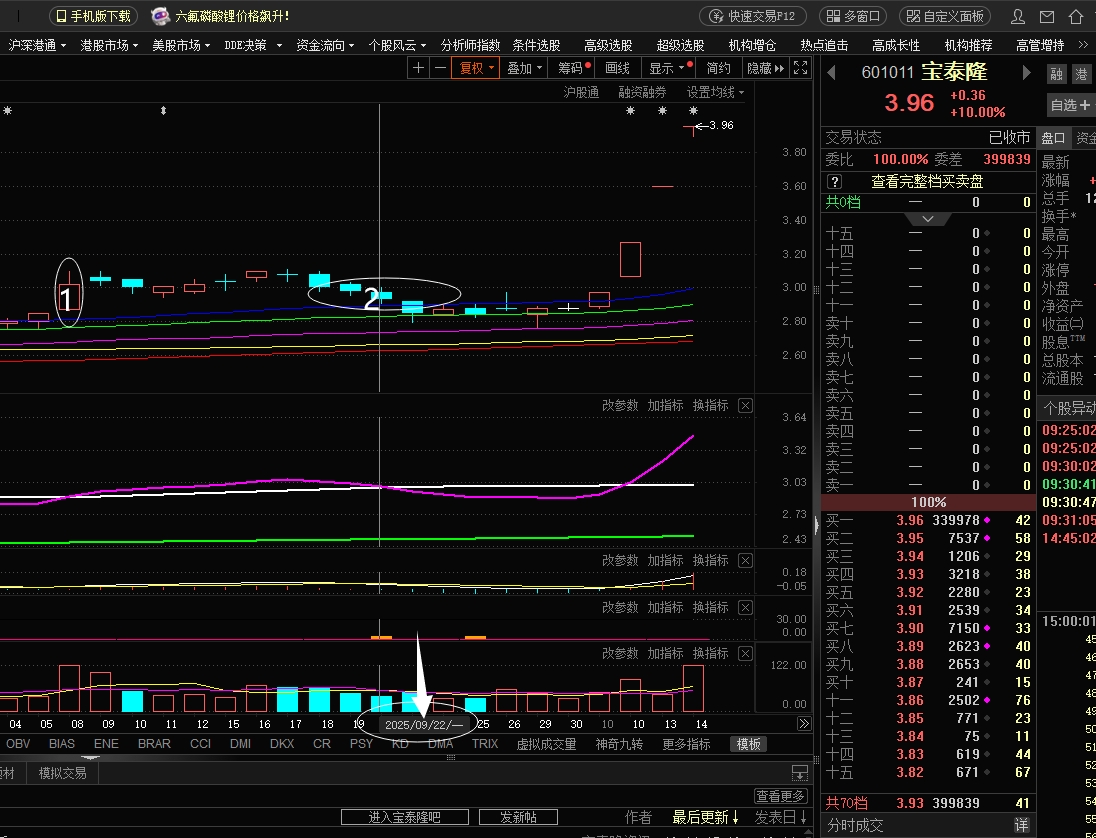Switch to the 盘口 tab

tap(1053, 138)
